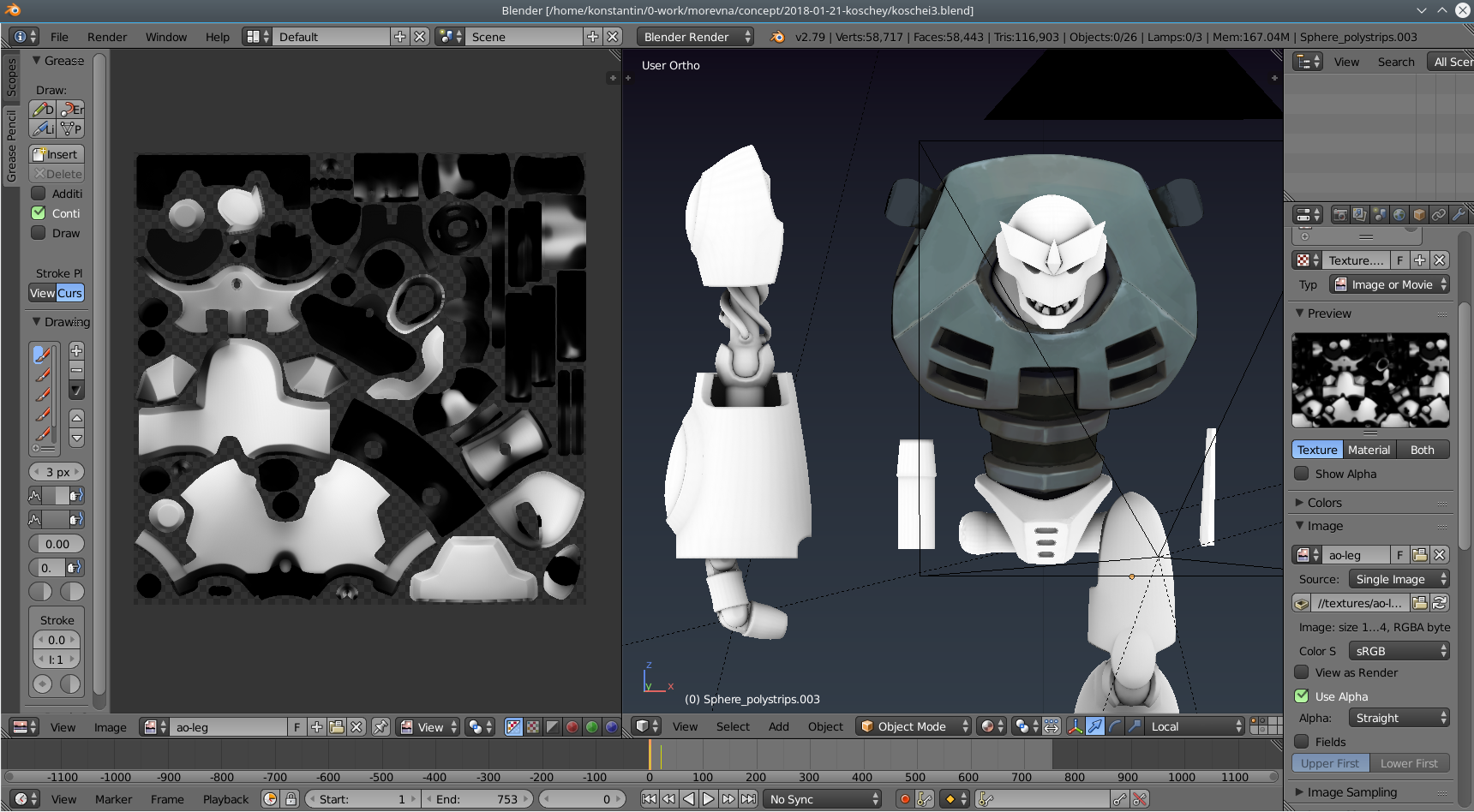Open the 3D viewport Add menu
Screen dimensions: 1474x812
pos(779,726)
